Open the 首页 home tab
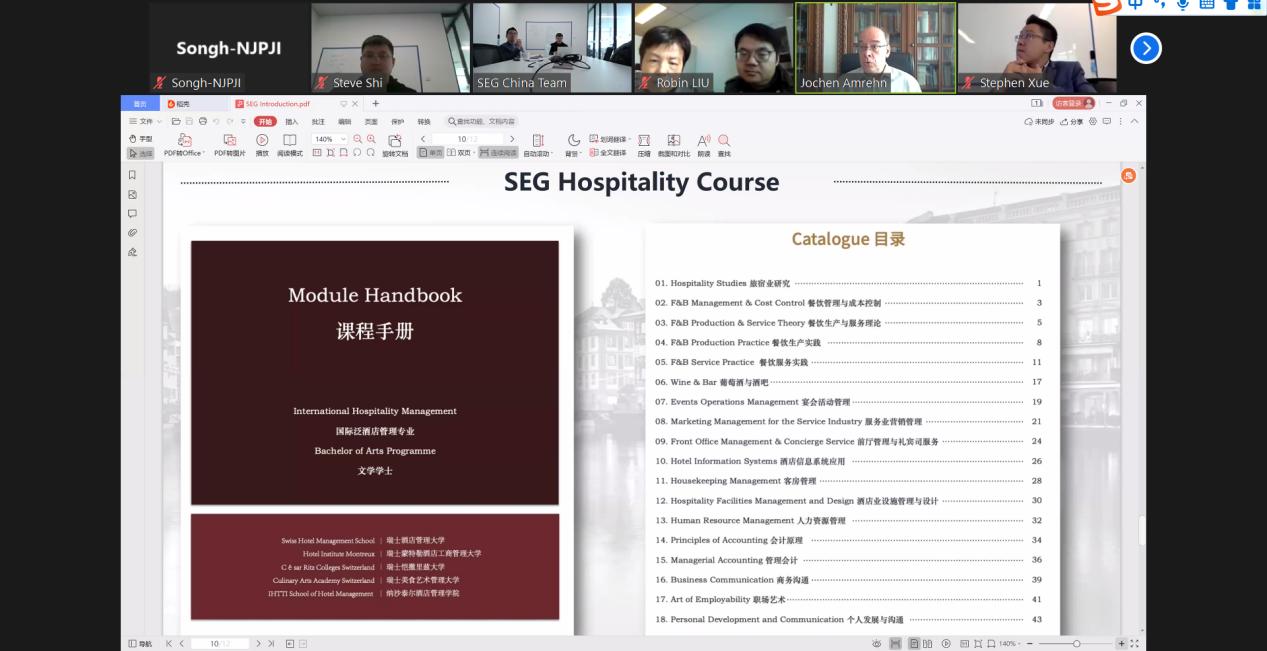The width and height of the screenshot is (1267, 651). click(140, 103)
